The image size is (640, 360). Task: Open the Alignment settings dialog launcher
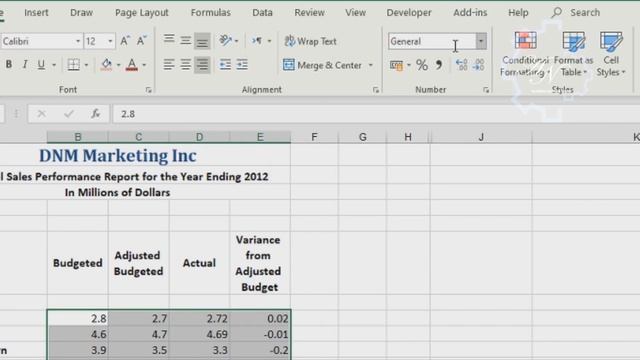tap(376, 90)
